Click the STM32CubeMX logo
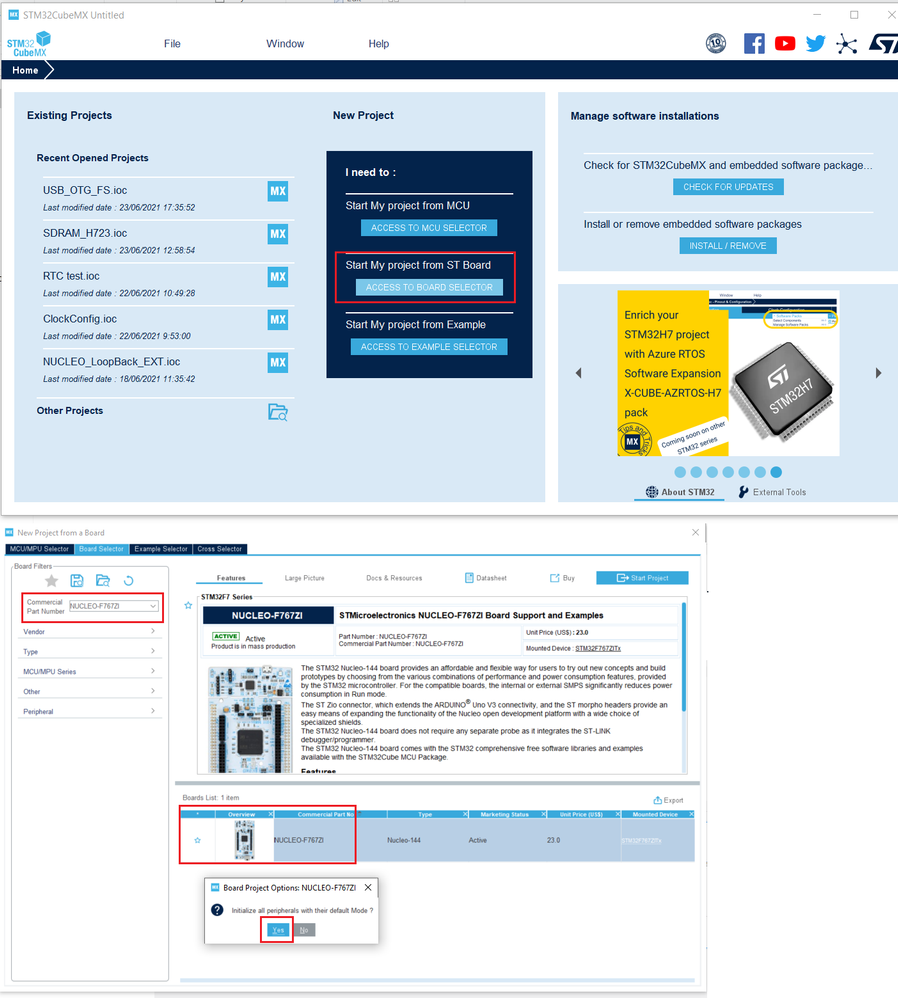 29,43
